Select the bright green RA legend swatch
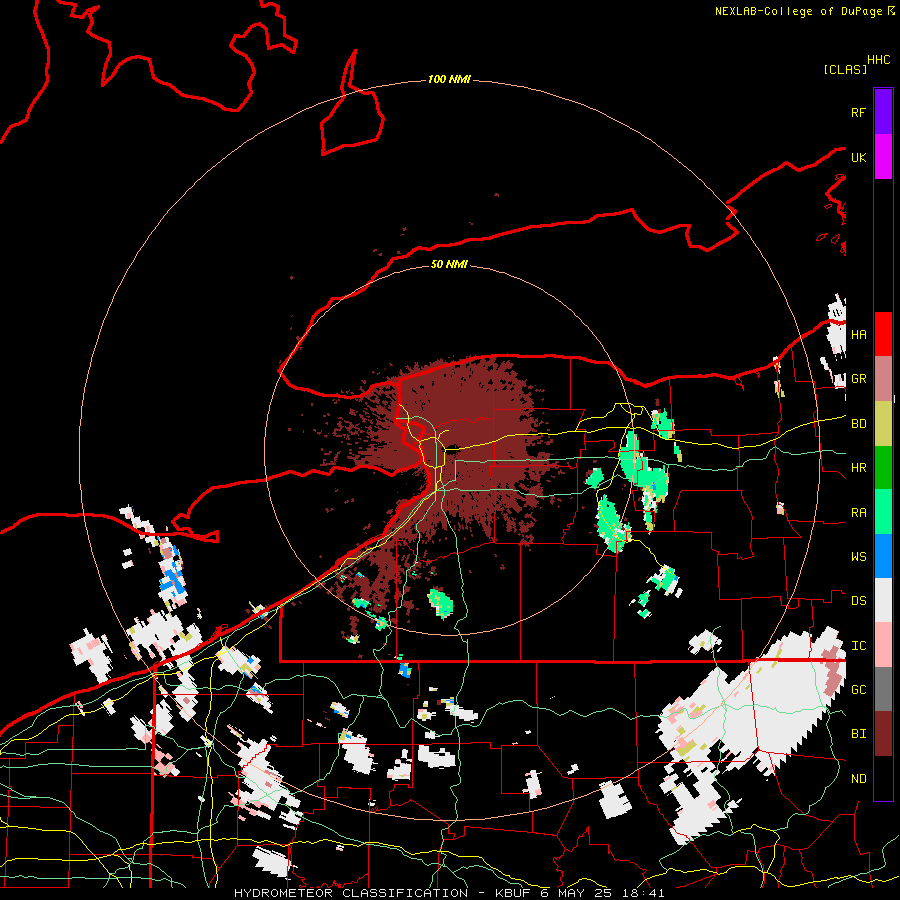Viewport: 900px width, 900px height. coord(883,512)
